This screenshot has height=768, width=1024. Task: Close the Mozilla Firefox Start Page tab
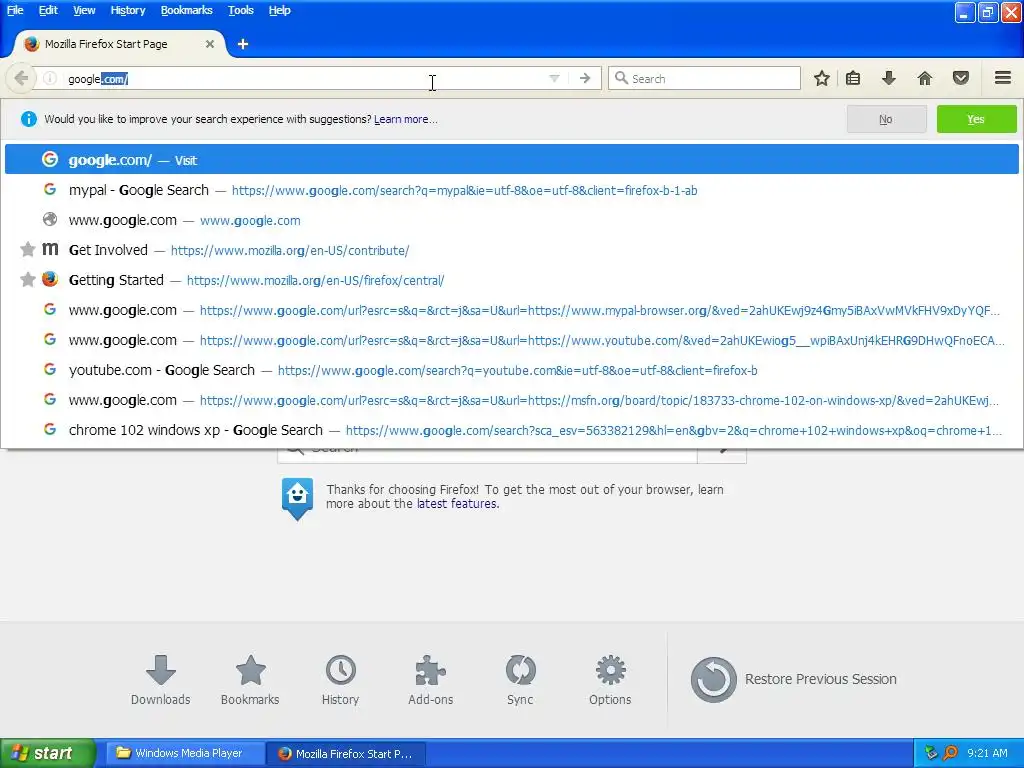(x=210, y=44)
